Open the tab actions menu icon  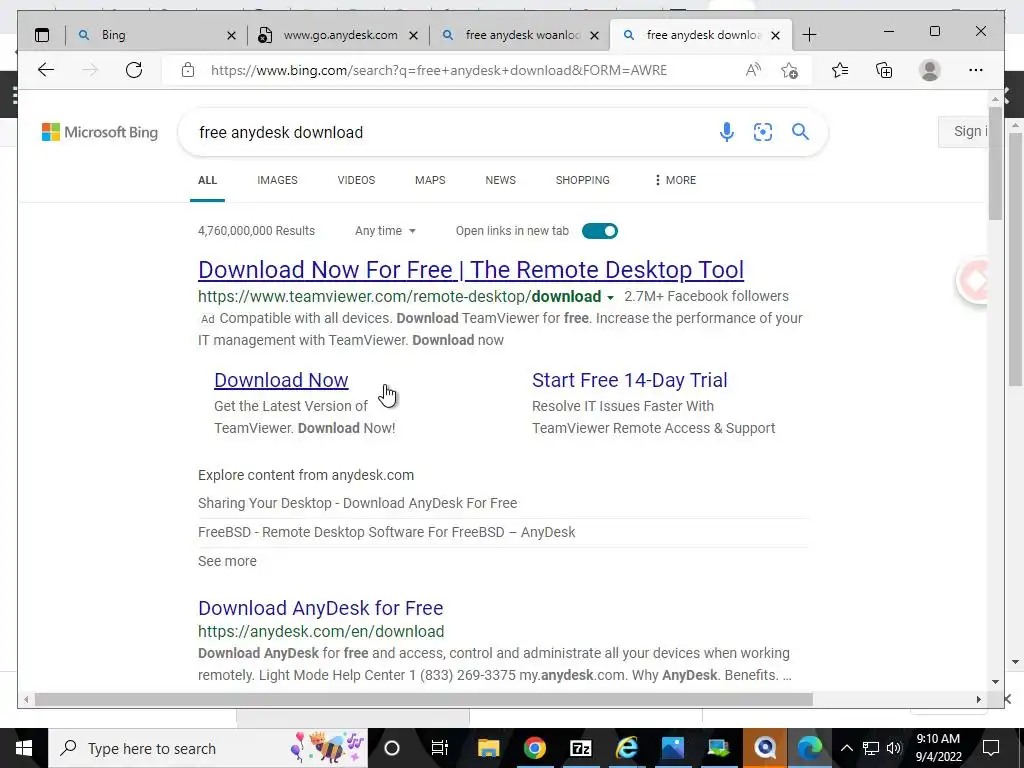click(42, 35)
